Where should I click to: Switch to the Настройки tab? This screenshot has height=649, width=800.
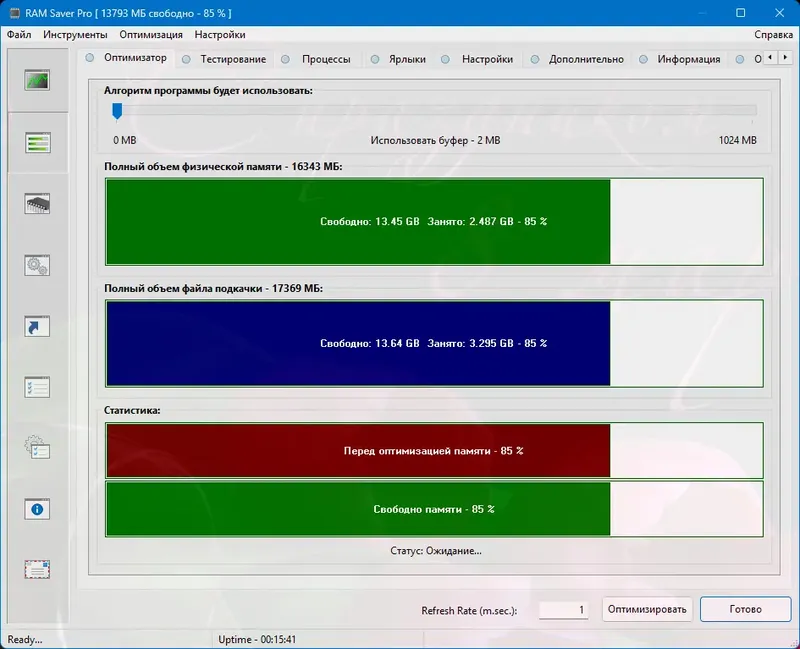pos(478,59)
